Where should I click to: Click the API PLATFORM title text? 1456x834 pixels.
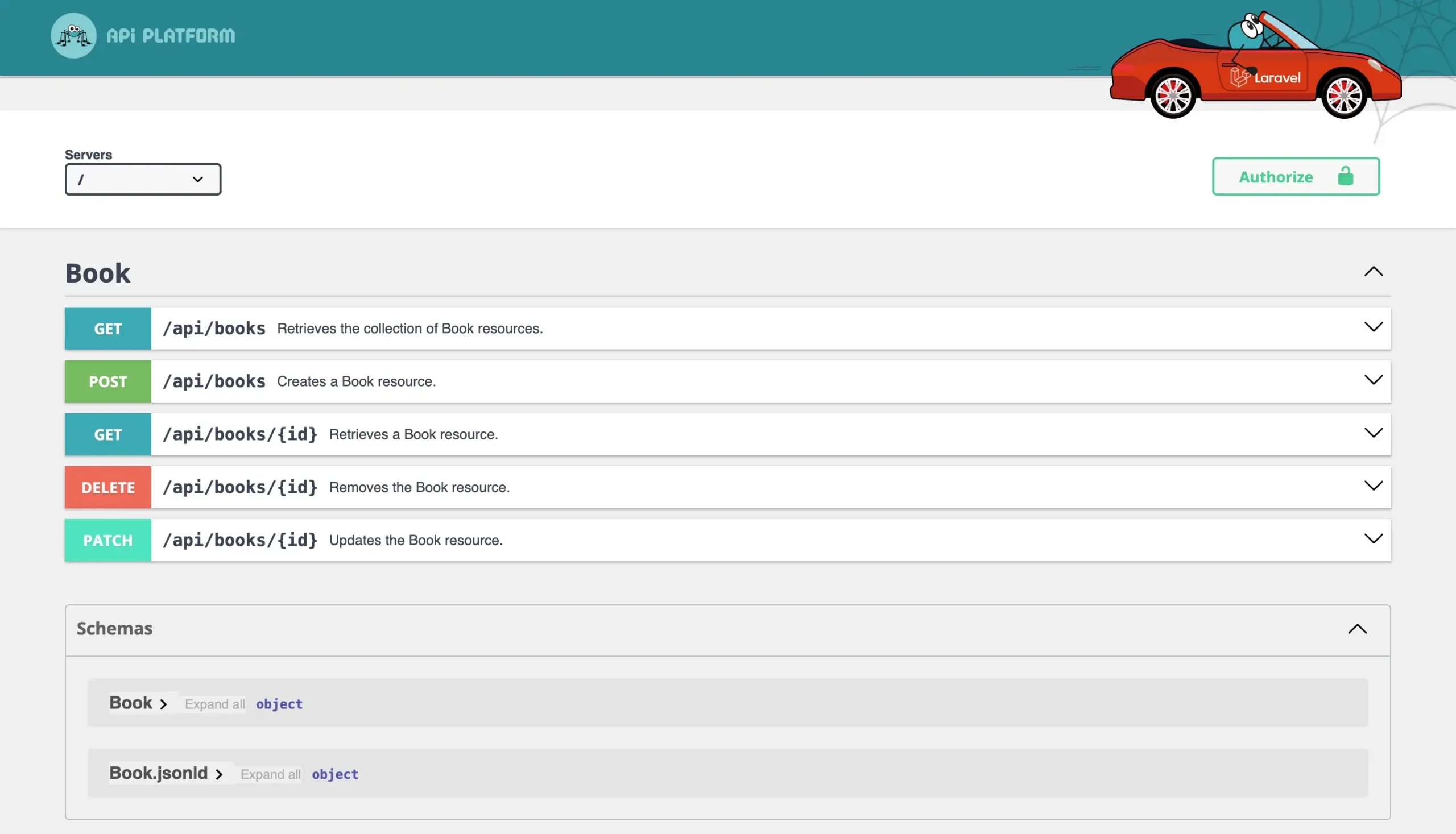171,35
